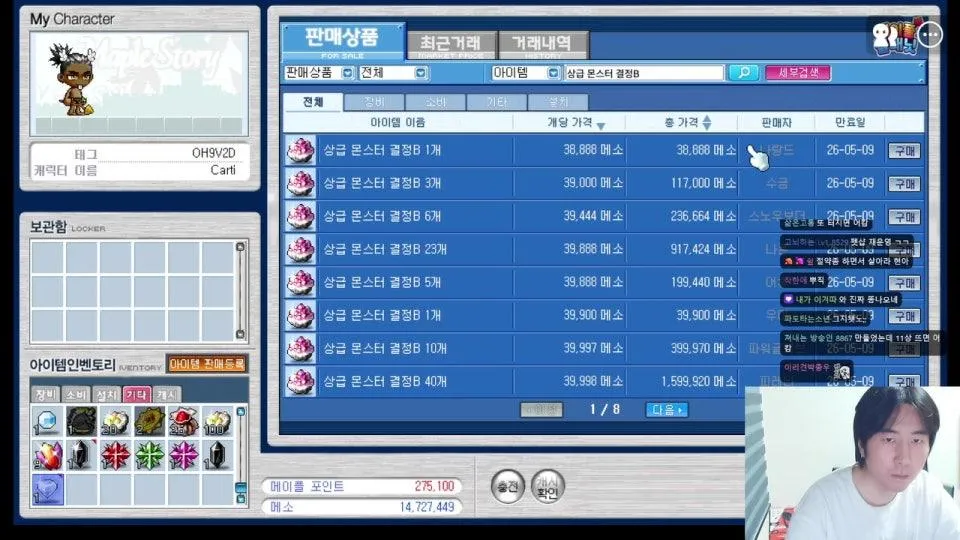Viewport: 960px width, 540px height.
Task: Select the magenta star-shaped gem in inventory
Action: click(x=184, y=456)
